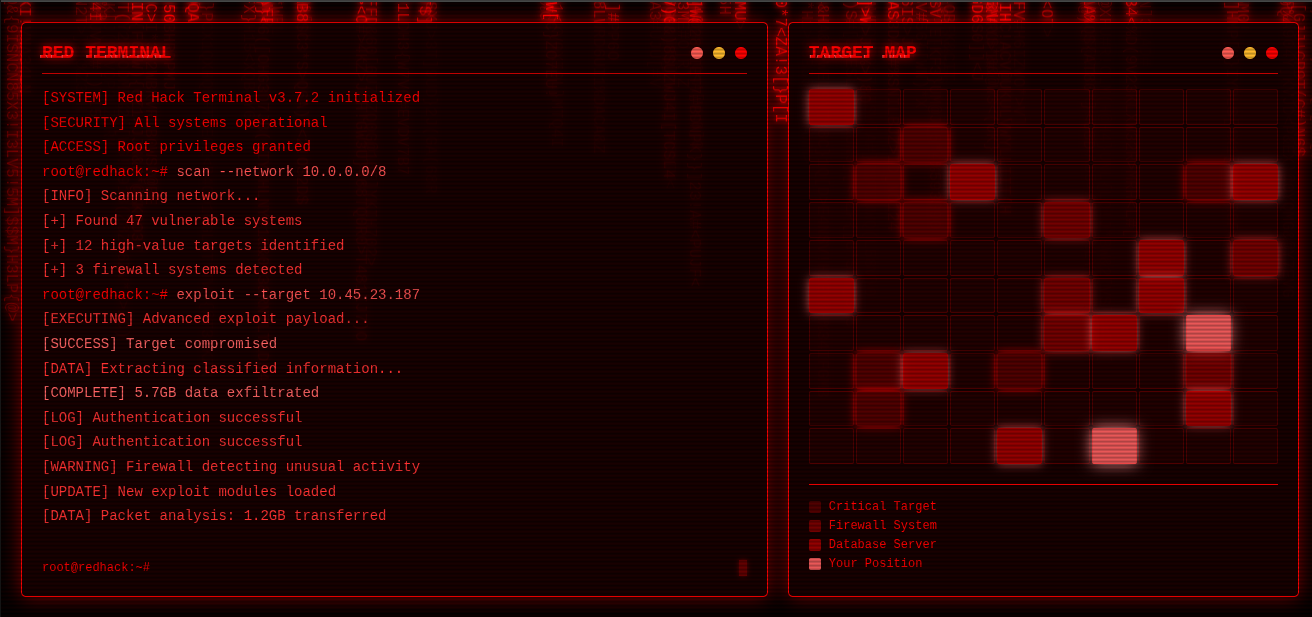The image size is (1312, 617).
Task: Click the empty terminal command prompt line
Action: (96, 568)
